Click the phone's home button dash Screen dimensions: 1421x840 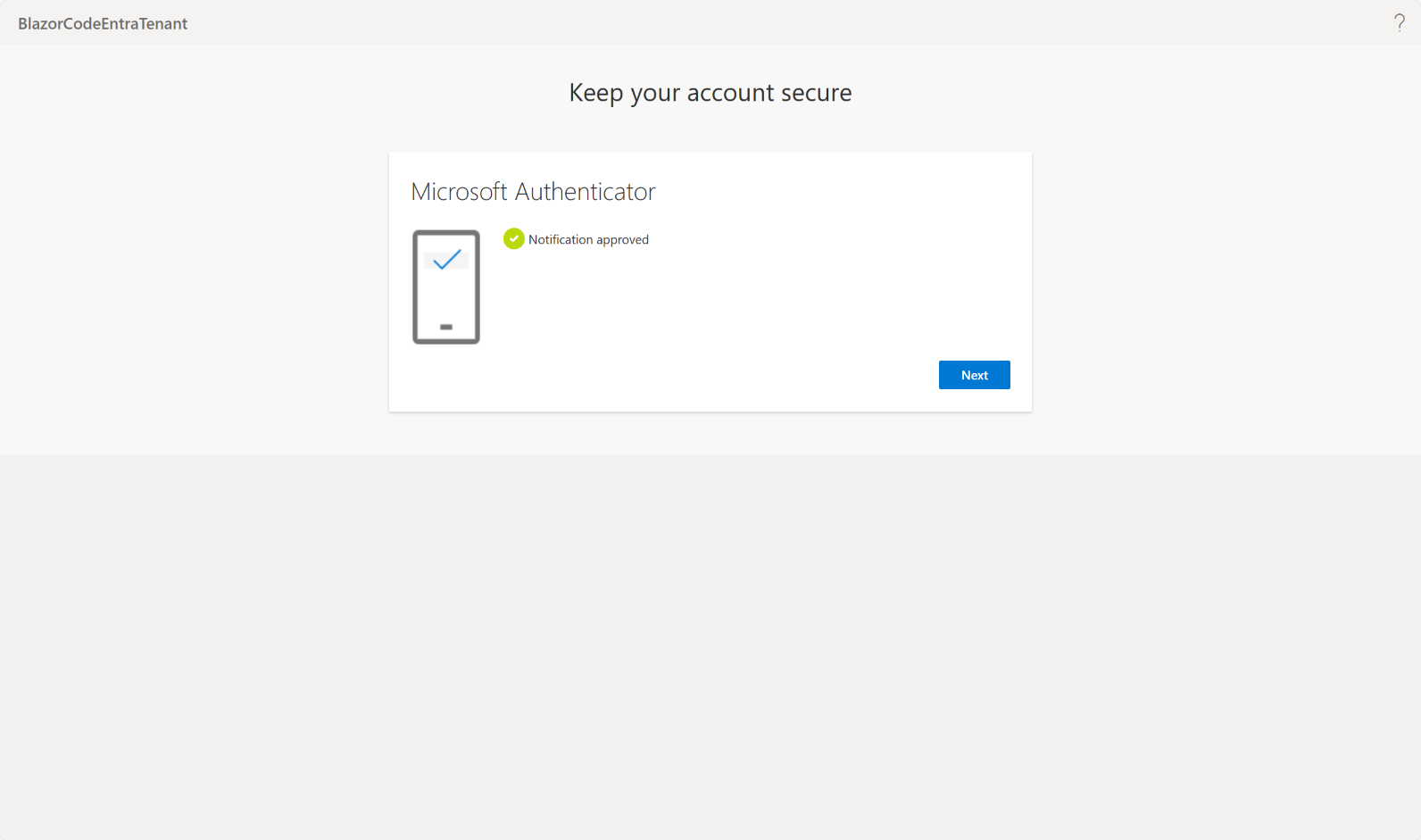[446, 327]
